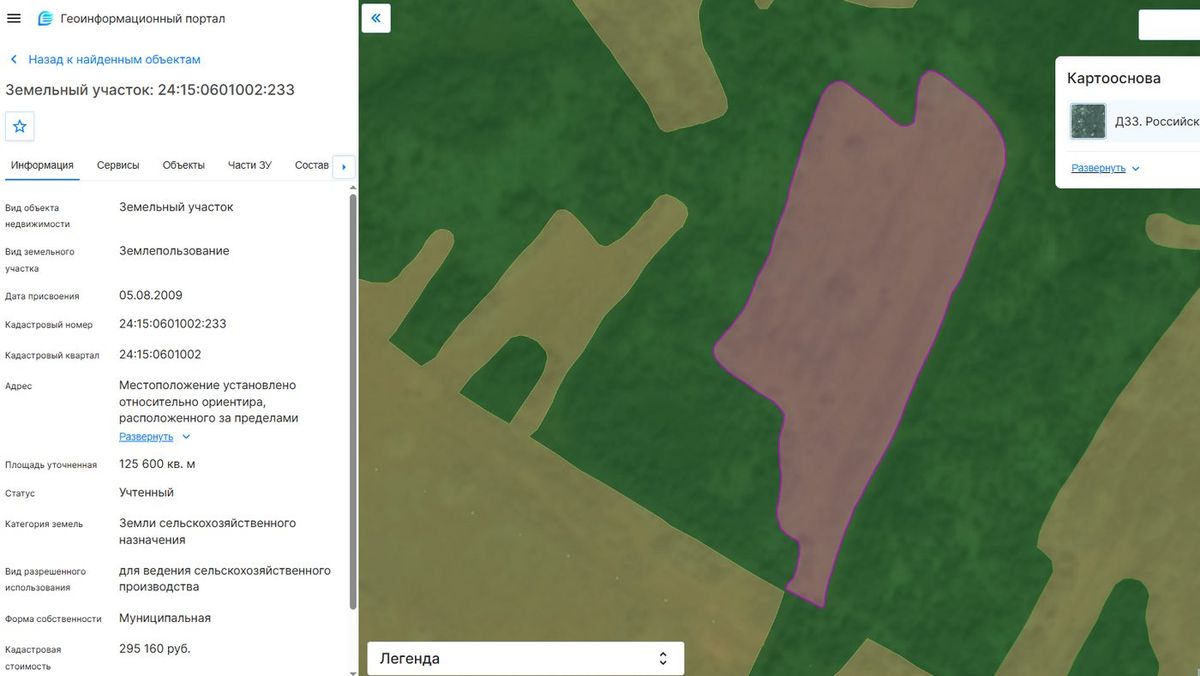The width and height of the screenshot is (1200, 676).
Task: Click the highlighted purple land parcel on map
Action: tap(860, 320)
